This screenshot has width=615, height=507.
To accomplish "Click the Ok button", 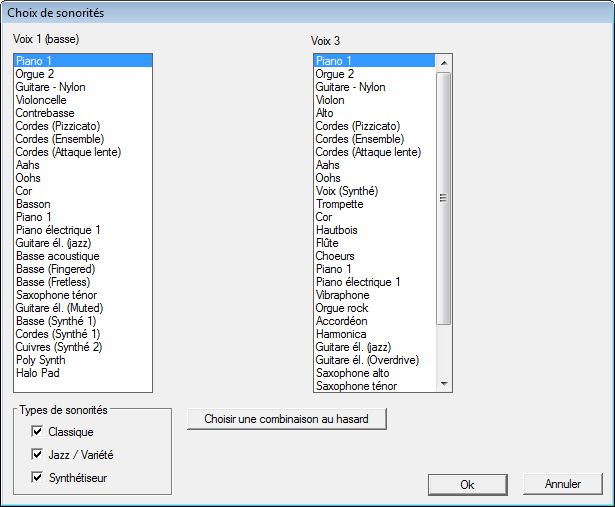I will click(x=468, y=485).
